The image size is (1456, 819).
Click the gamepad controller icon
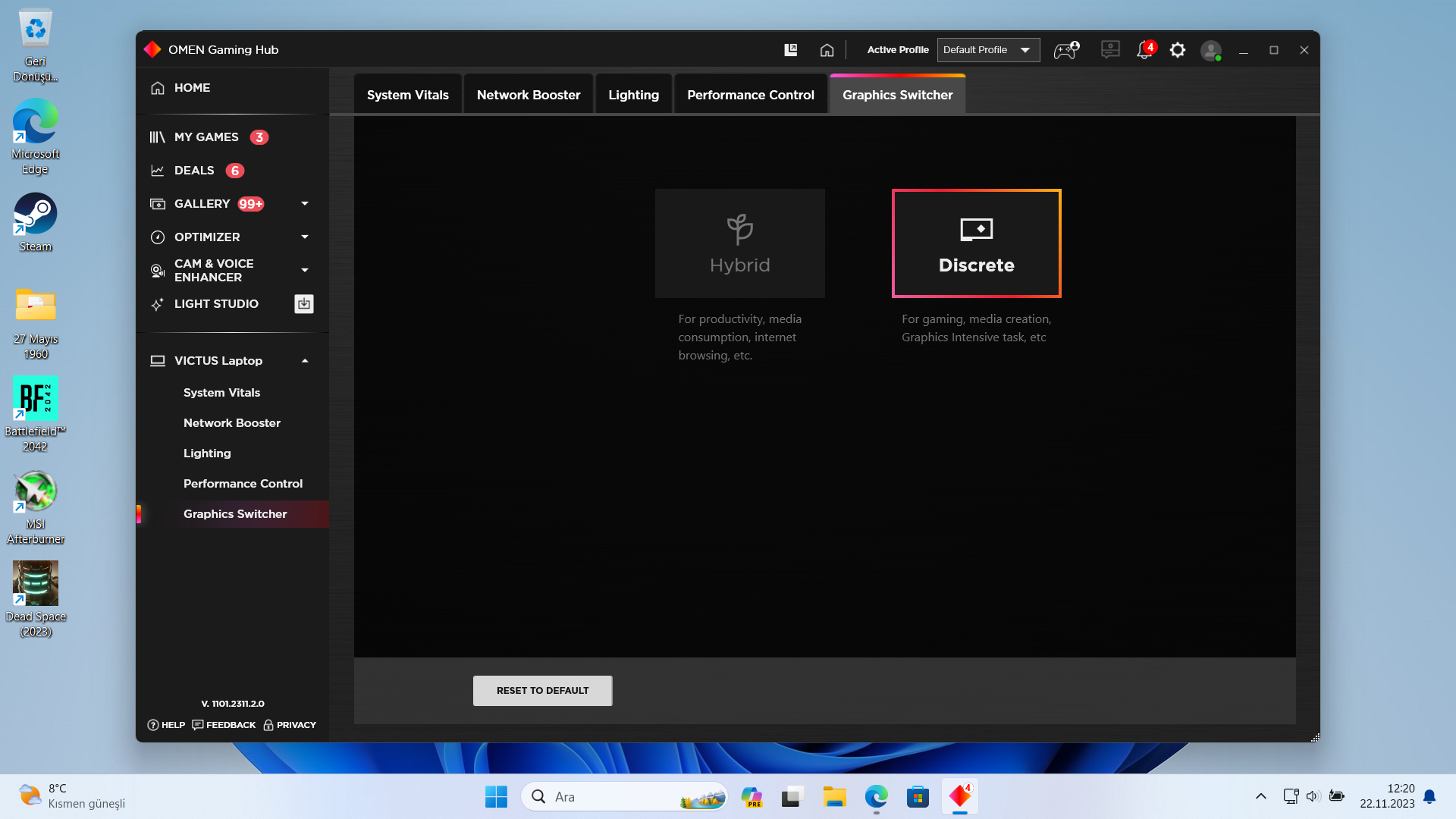click(x=1065, y=51)
